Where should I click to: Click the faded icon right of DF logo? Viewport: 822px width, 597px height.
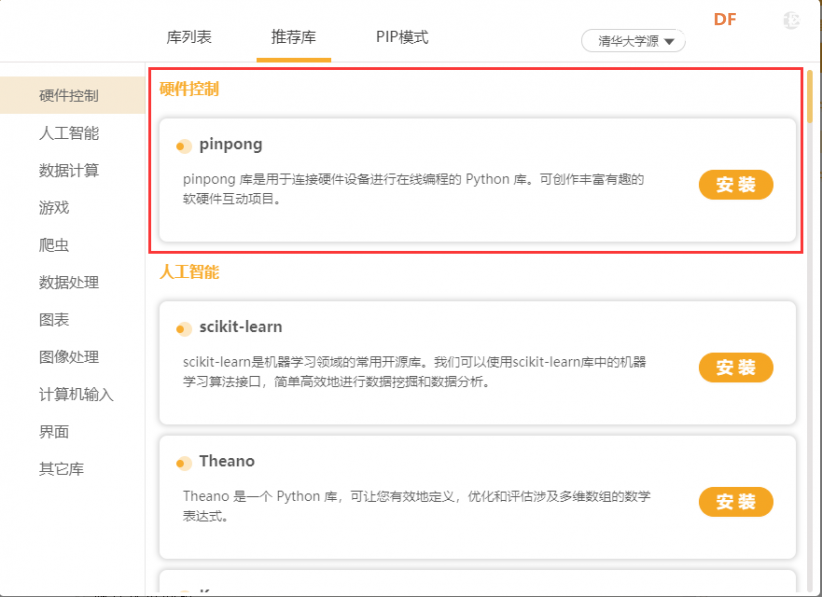[x=792, y=20]
